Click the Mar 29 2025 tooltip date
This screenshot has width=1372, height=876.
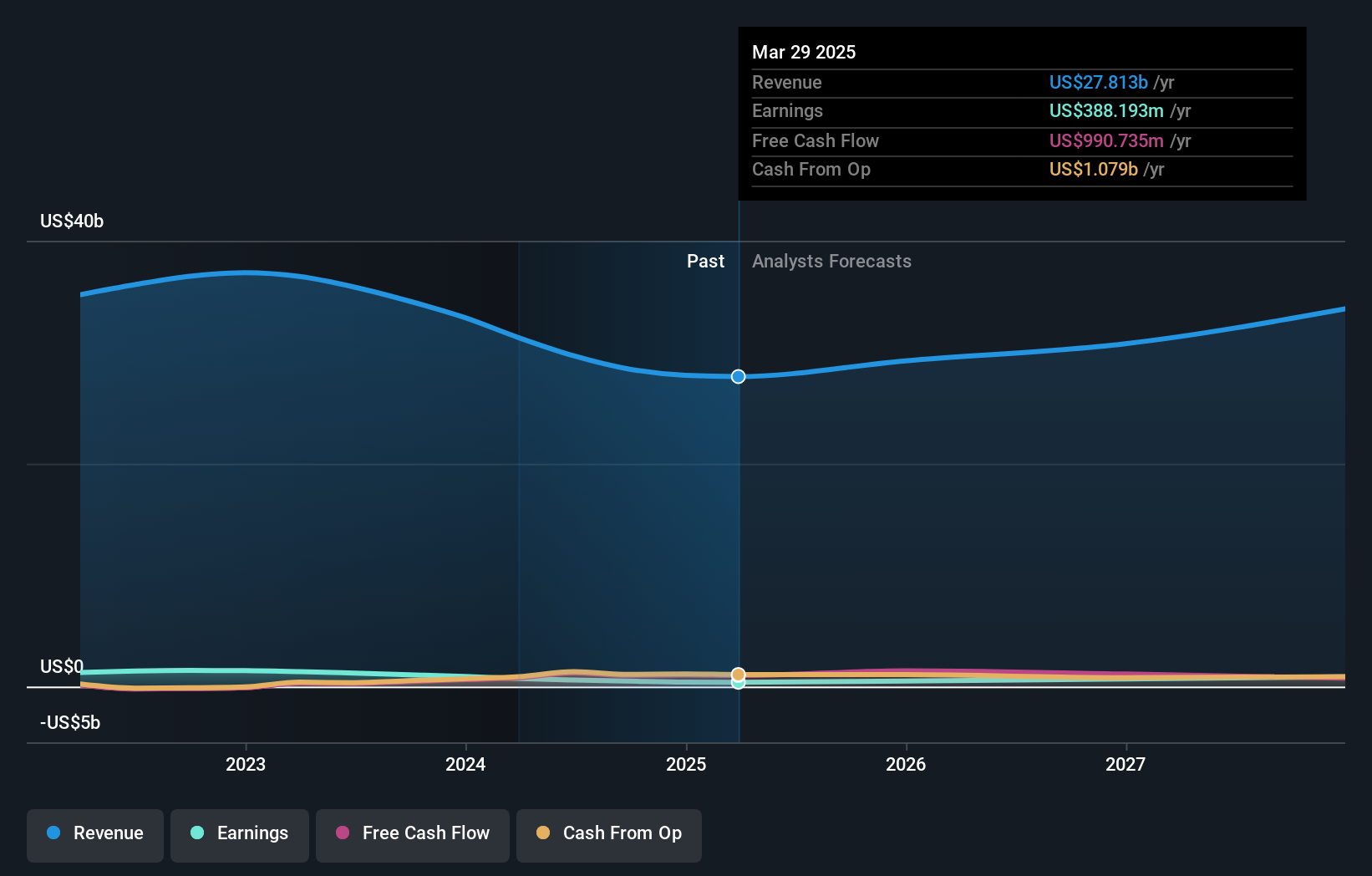tap(804, 52)
